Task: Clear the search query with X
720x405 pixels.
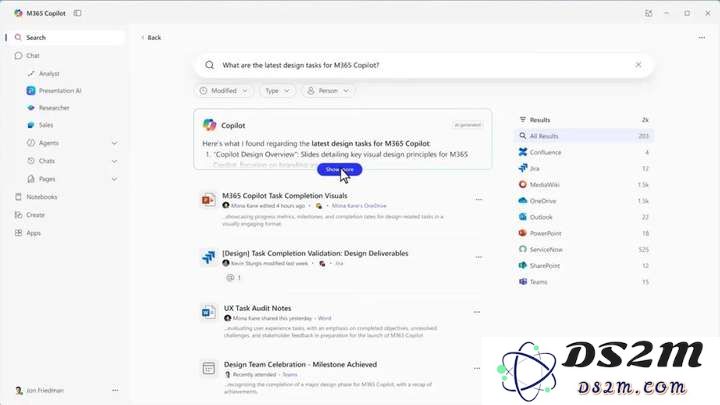Action: (x=638, y=65)
